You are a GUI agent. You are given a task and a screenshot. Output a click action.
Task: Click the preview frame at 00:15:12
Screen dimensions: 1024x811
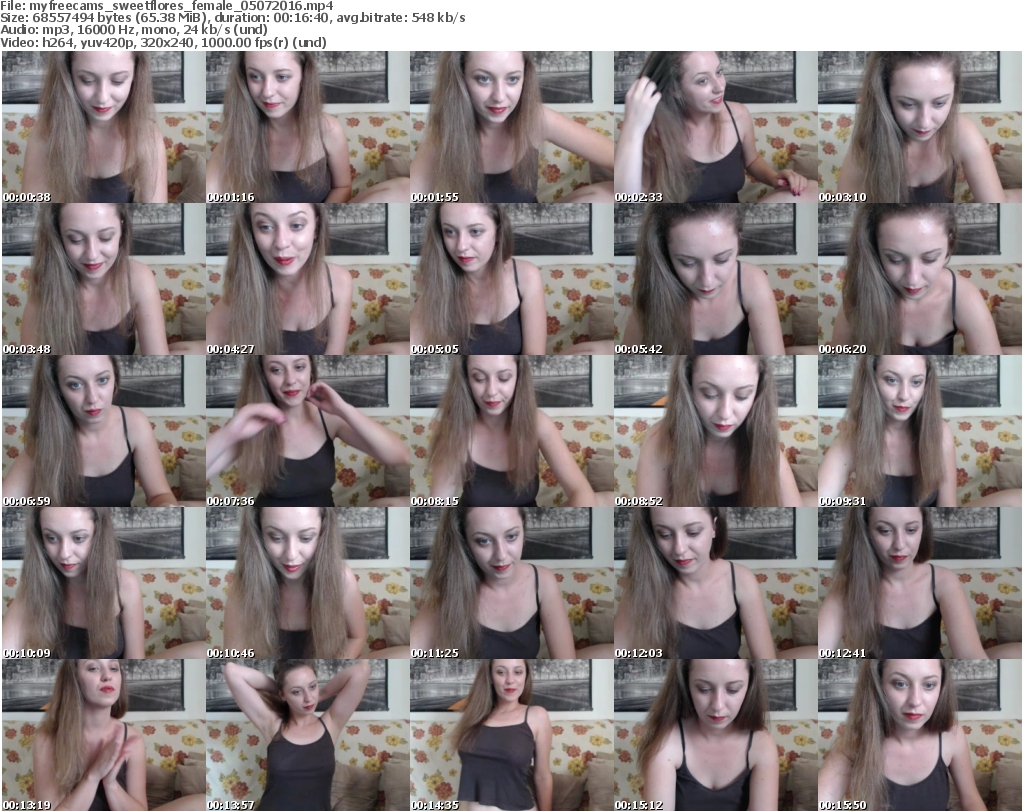coord(716,735)
